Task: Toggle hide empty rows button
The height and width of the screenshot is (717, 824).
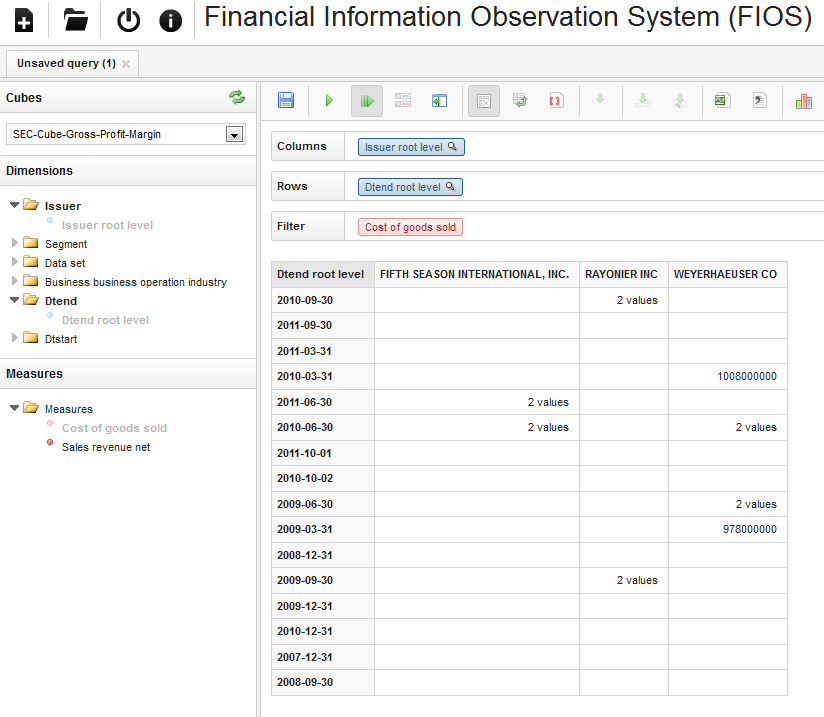Action: pyautogui.click(x=484, y=100)
